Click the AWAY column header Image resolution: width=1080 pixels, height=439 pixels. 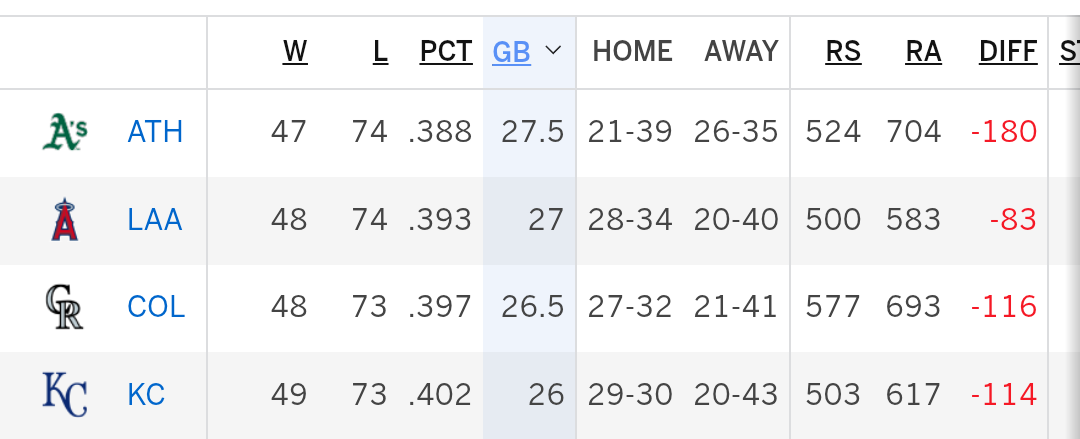point(741,52)
